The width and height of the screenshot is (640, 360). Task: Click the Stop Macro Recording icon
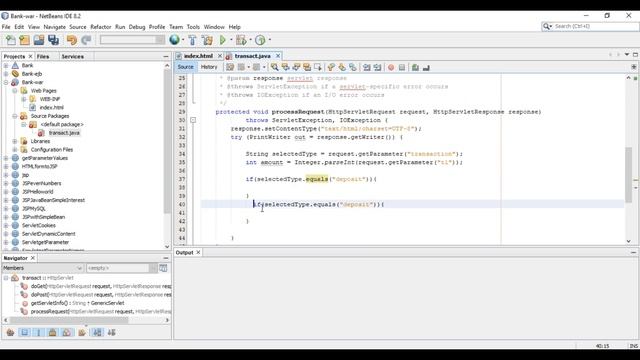tap(402, 67)
